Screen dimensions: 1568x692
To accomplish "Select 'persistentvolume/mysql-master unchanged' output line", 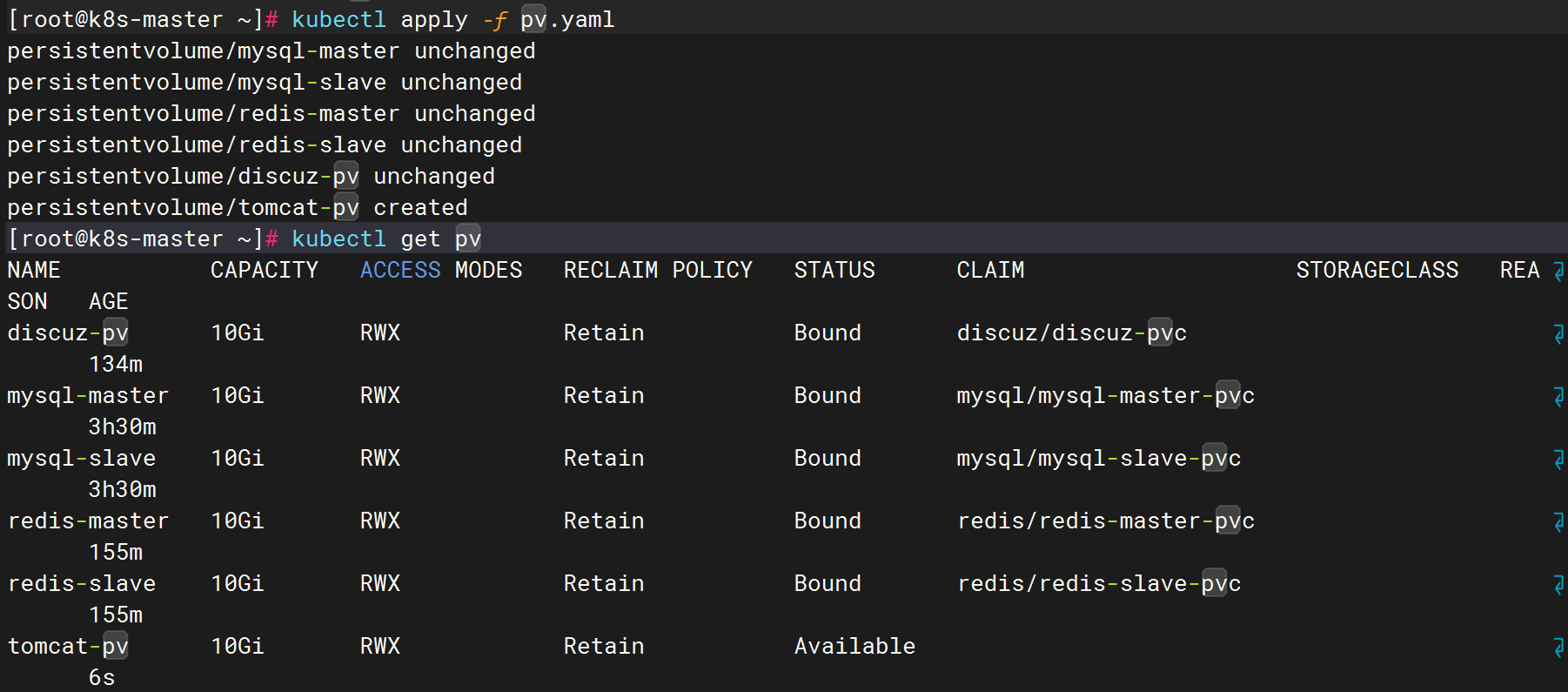I will click(x=271, y=50).
